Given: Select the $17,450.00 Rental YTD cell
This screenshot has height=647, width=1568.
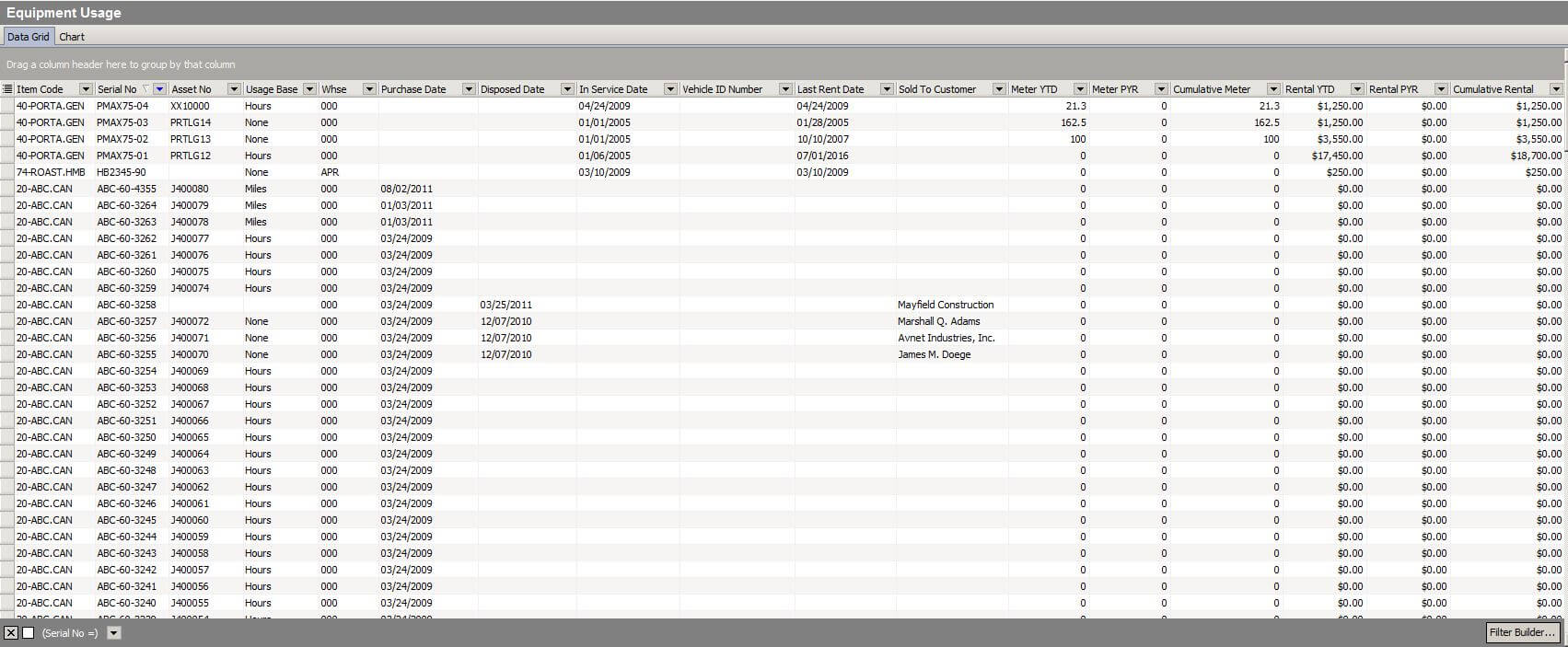Looking at the screenshot, I should click(1324, 156).
